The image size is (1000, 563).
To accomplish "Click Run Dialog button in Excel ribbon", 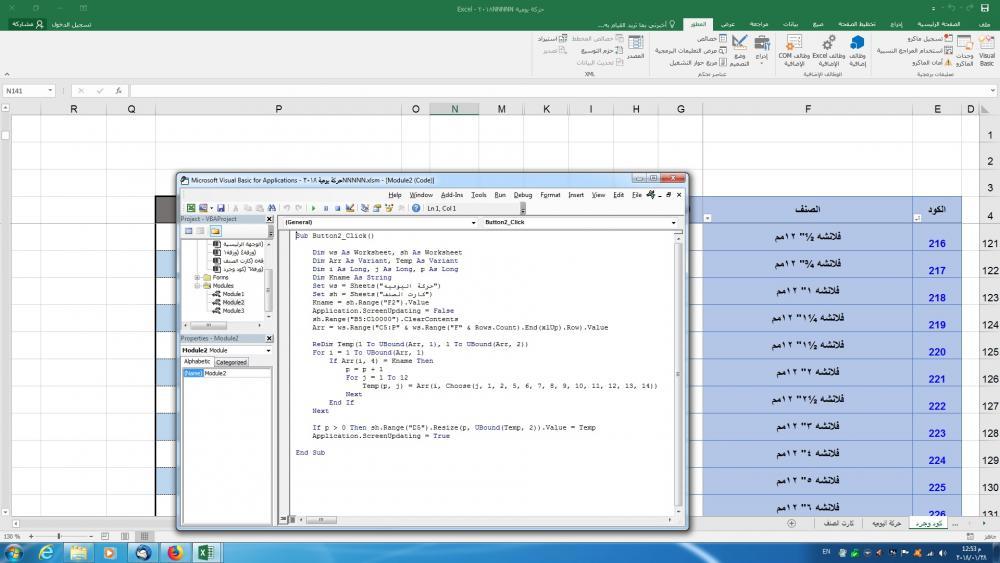I will [698, 62].
